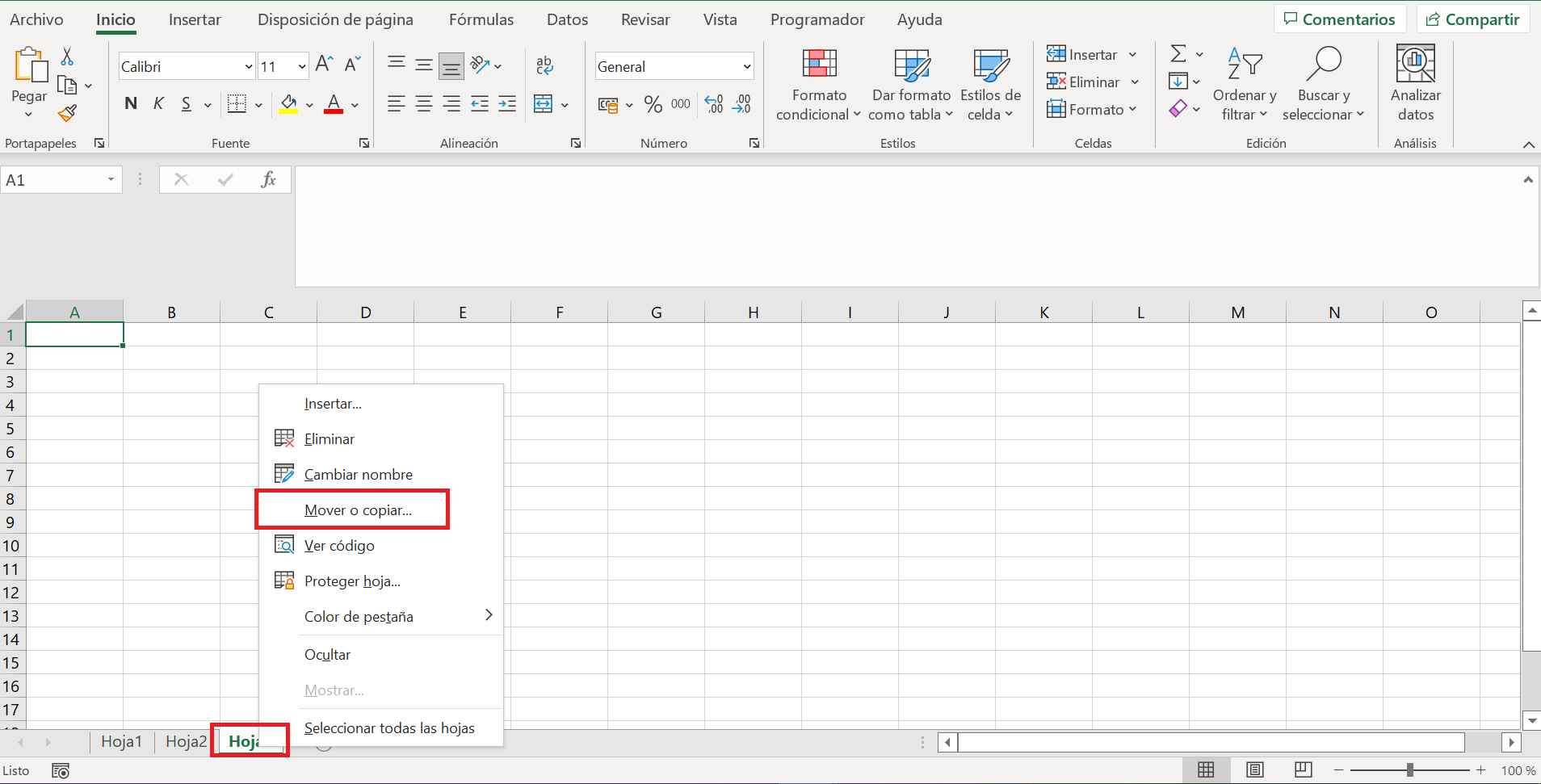Toggle bold formatting (N)
Viewport: 1541px width, 784px height.
click(131, 104)
